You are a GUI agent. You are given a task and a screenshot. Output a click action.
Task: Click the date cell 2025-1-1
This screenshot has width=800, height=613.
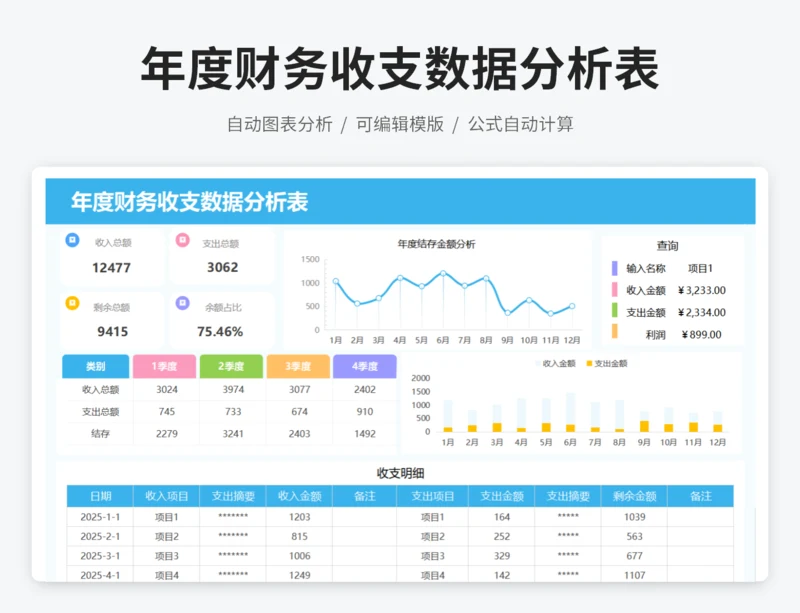[x=101, y=517]
